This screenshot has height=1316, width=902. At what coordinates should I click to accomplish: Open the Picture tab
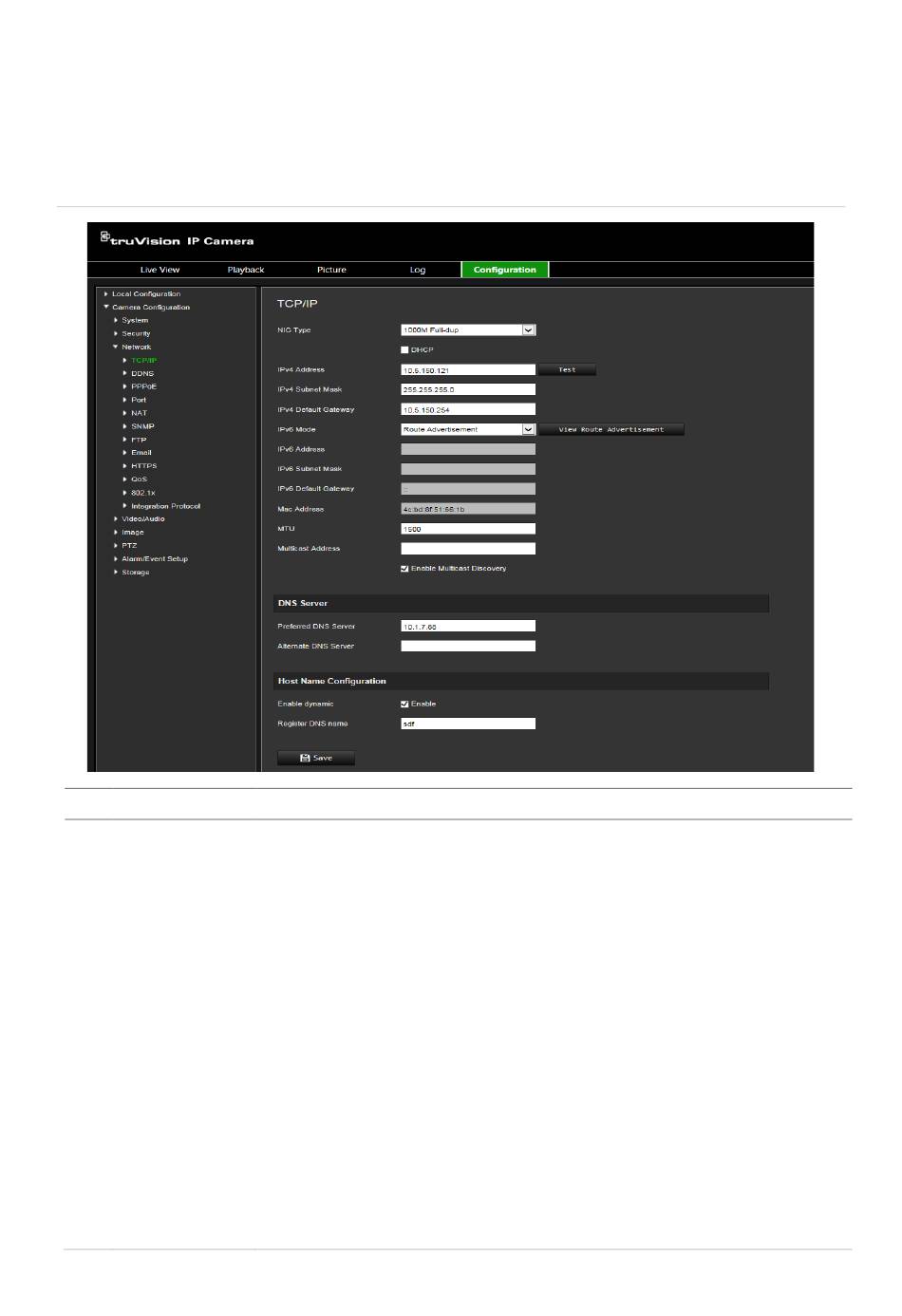[x=331, y=270]
